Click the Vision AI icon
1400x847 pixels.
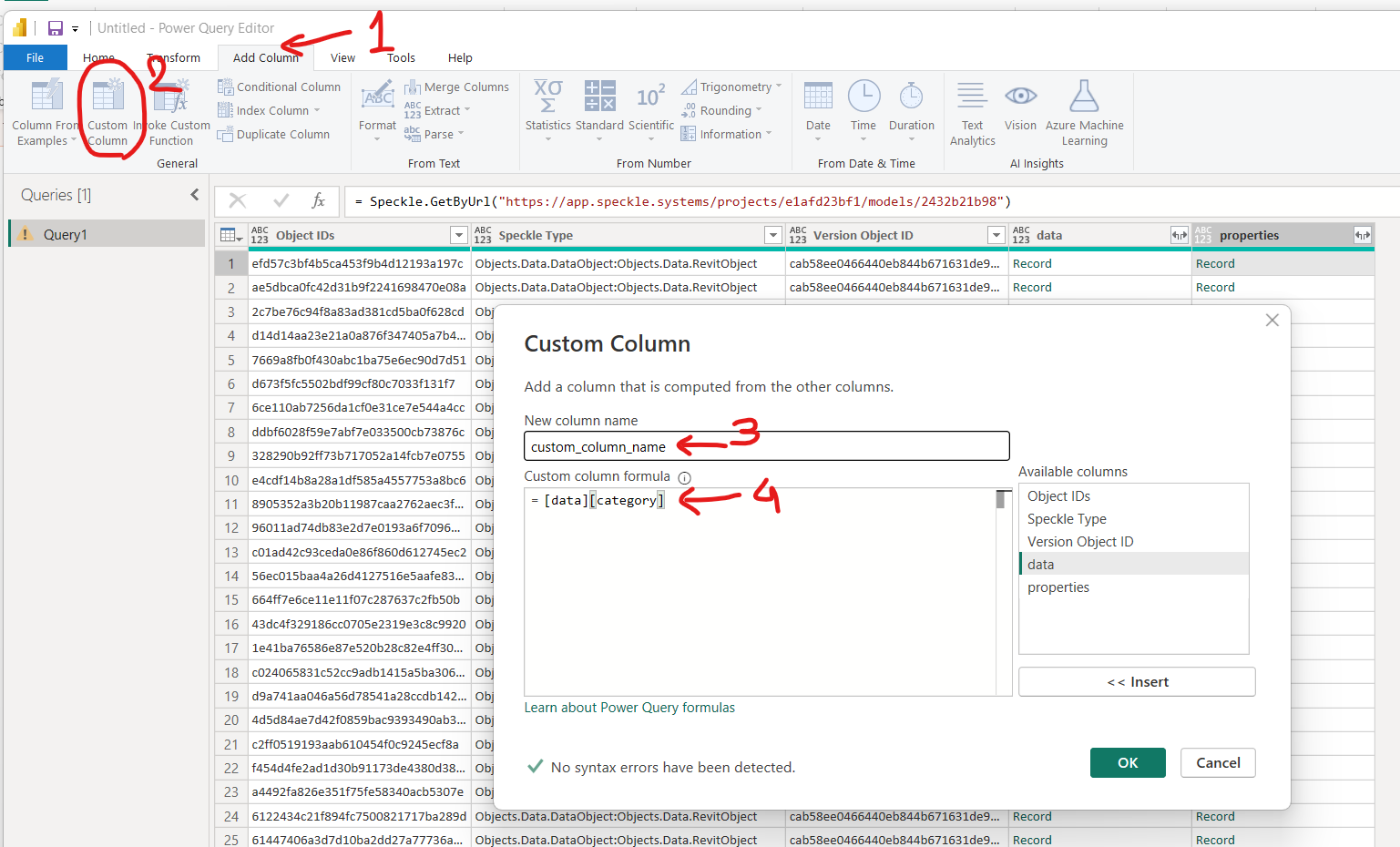pyautogui.click(x=1020, y=96)
